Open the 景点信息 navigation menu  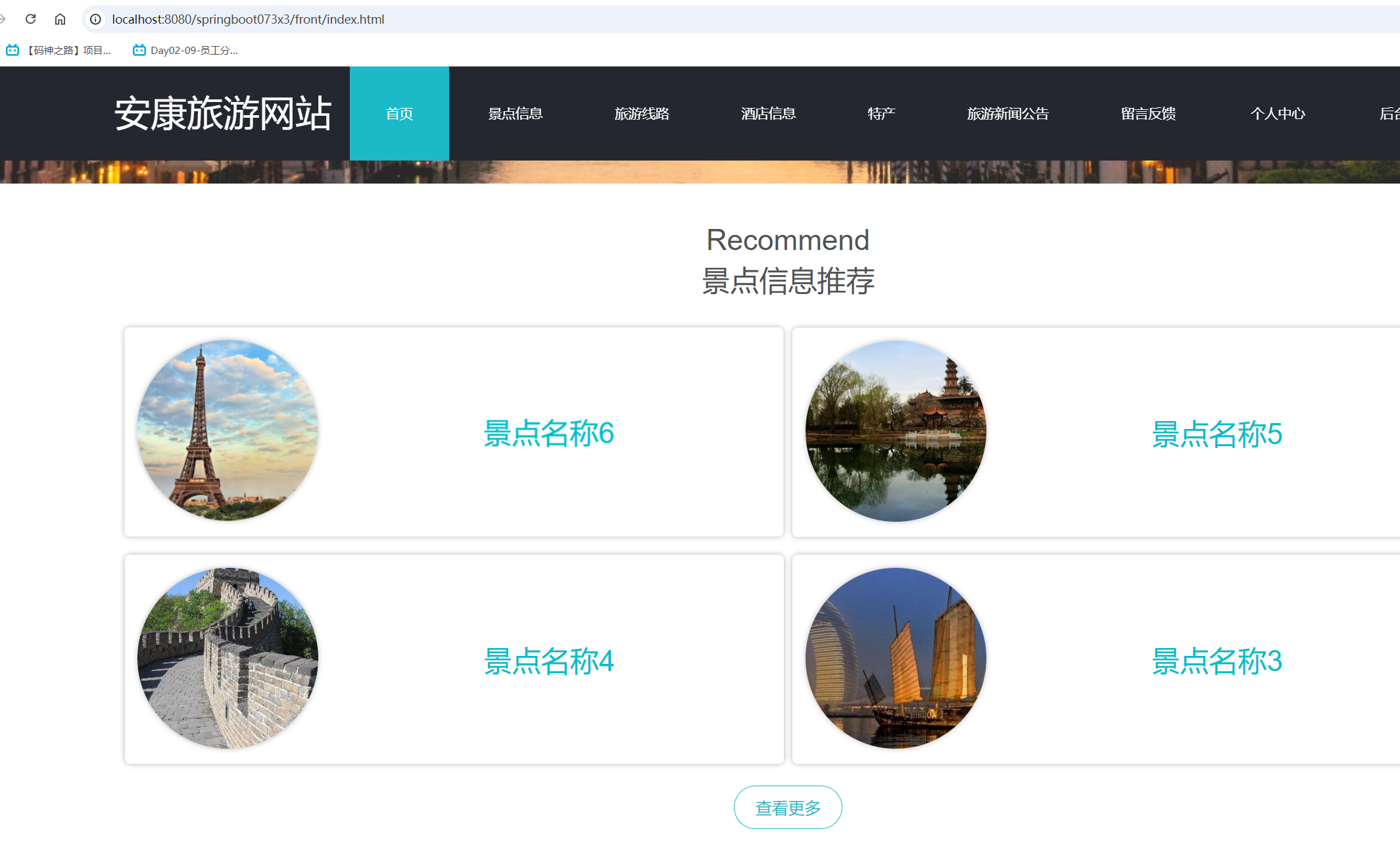[515, 113]
